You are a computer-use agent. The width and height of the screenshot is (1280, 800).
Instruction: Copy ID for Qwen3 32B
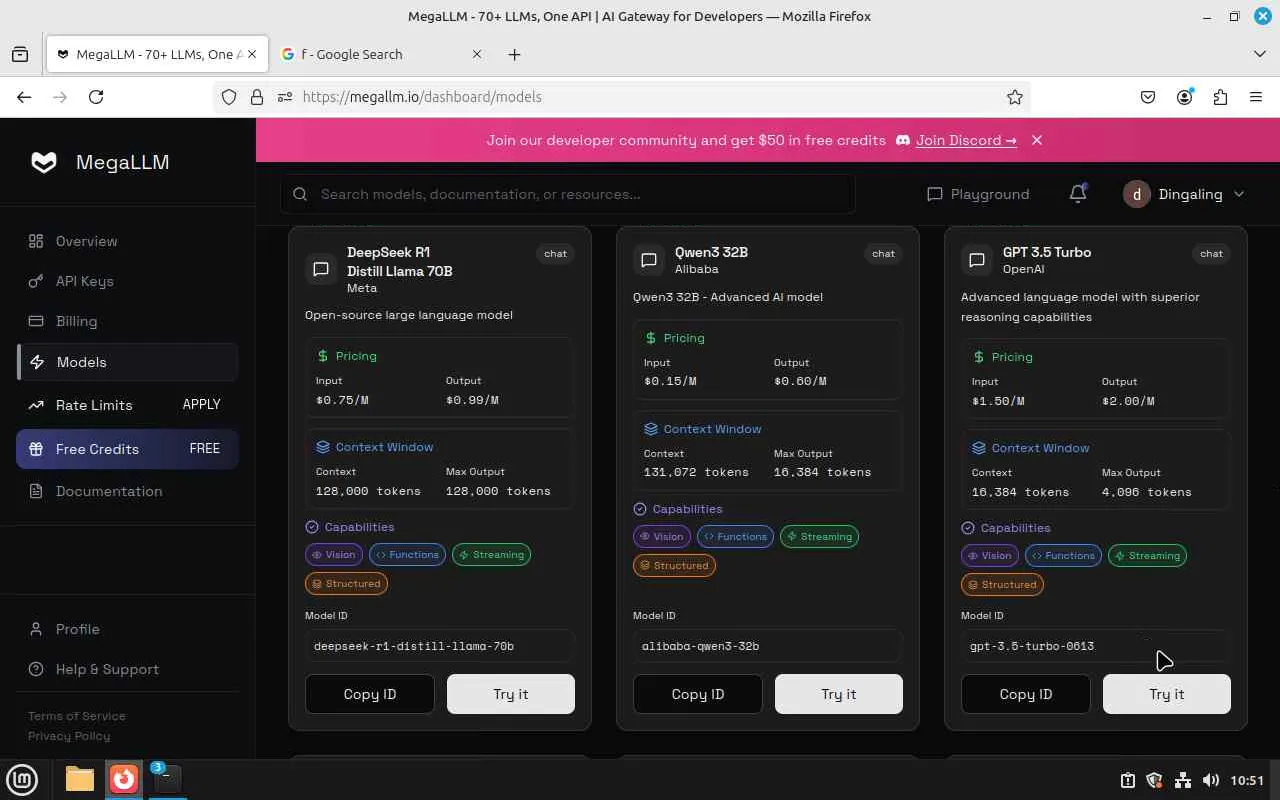point(698,694)
